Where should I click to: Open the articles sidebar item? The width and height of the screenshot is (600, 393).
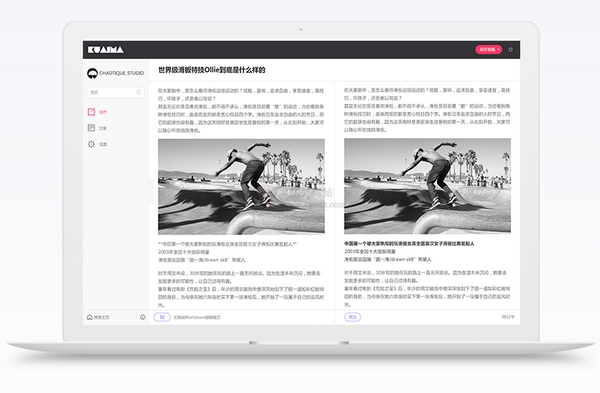click(97, 128)
